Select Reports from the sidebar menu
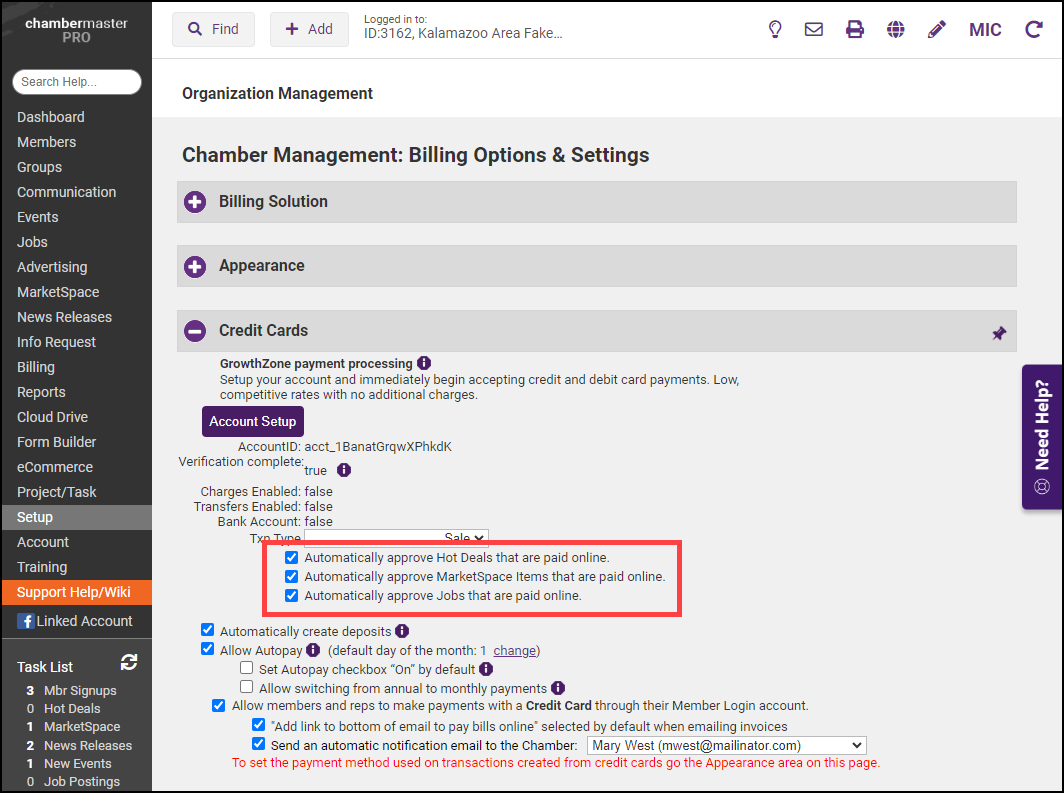 [x=41, y=392]
